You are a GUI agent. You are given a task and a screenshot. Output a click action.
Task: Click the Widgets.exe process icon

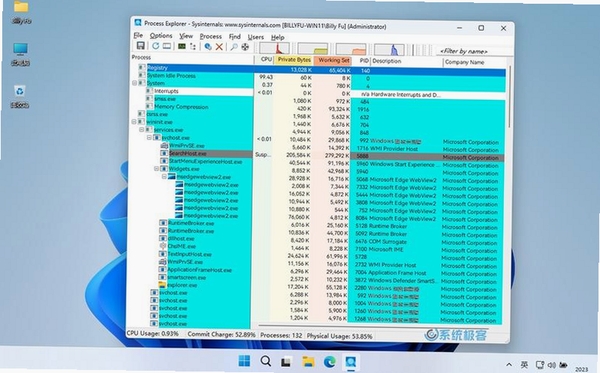164,169
